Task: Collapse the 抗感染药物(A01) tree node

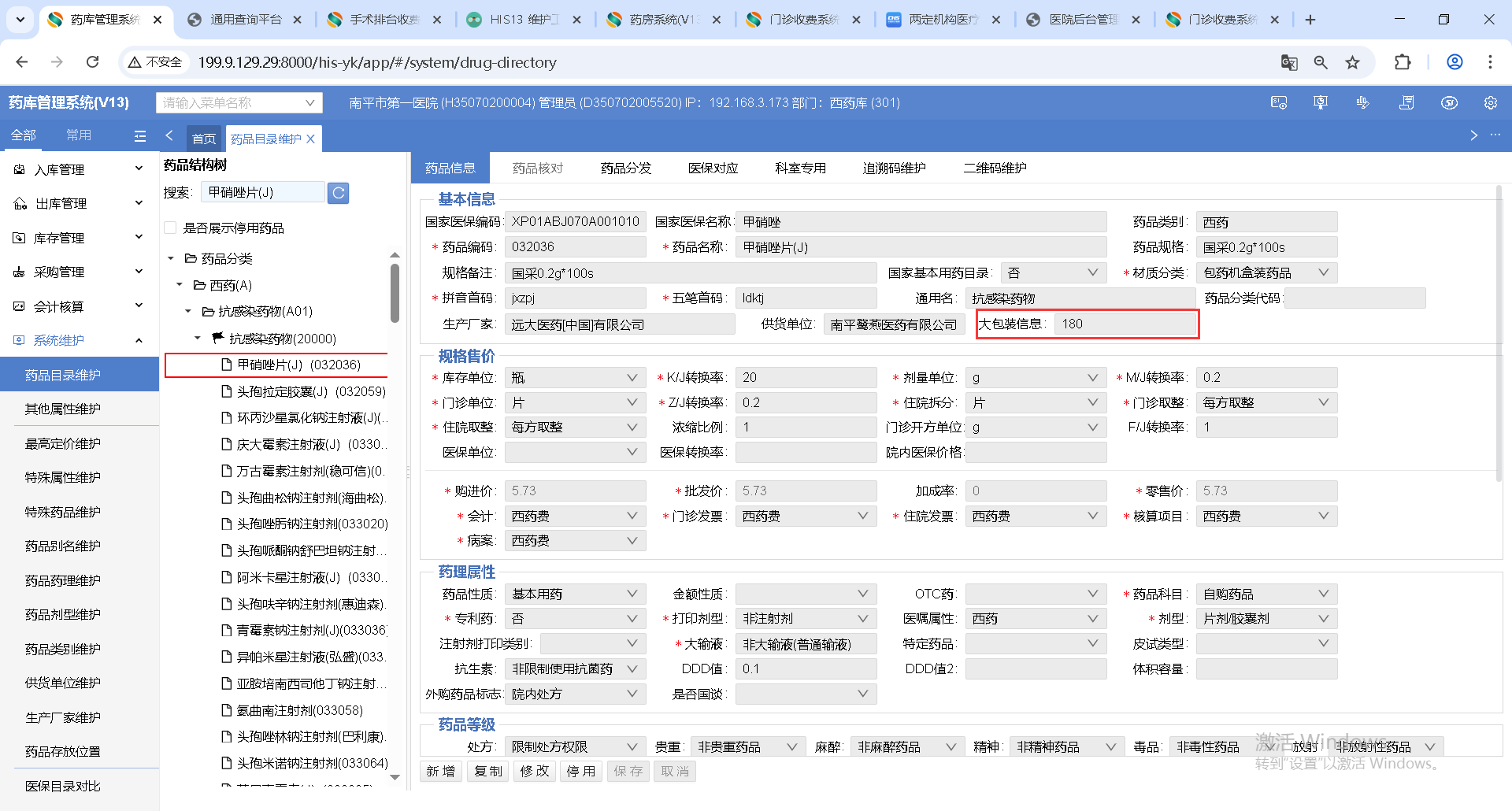Action: click(x=188, y=312)
